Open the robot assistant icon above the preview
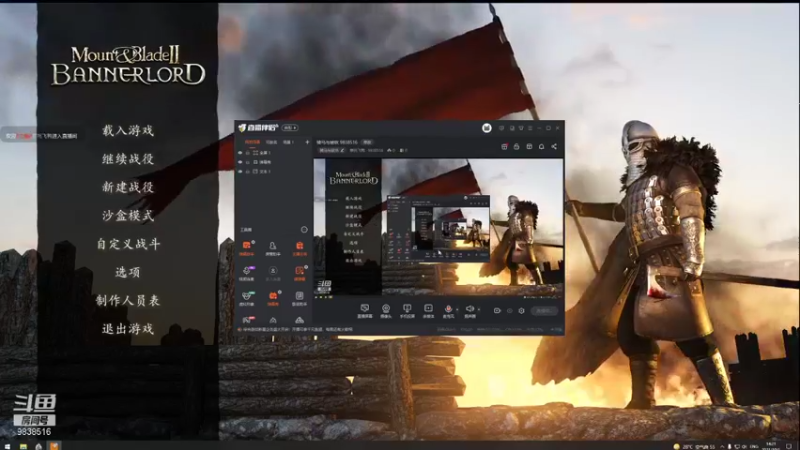The height and width of the screenshot is (450, 800). 516,146
